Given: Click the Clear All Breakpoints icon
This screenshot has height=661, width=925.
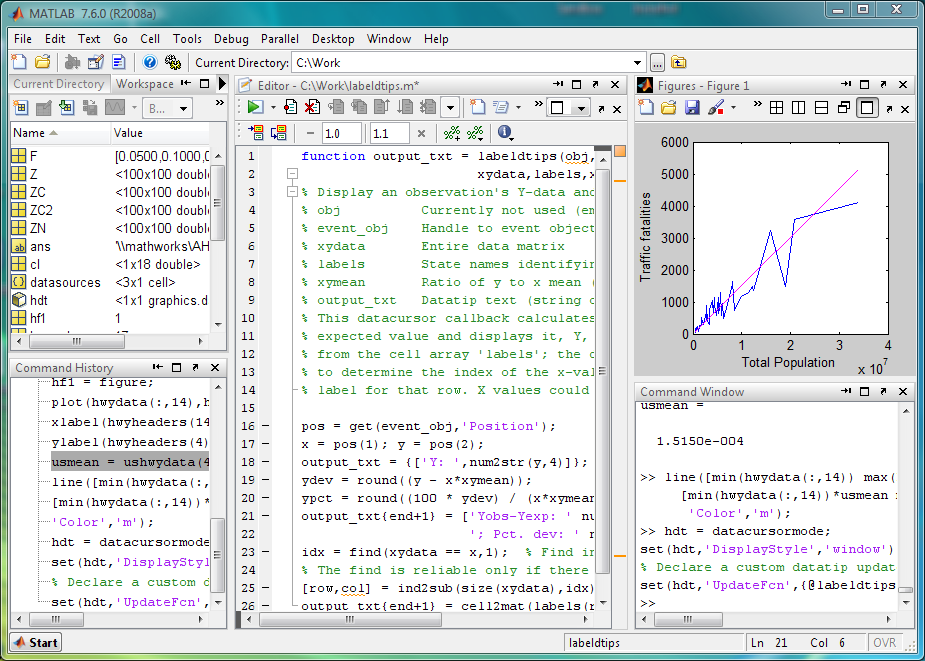Looking at the screenshot, I should tap(312, 107).
